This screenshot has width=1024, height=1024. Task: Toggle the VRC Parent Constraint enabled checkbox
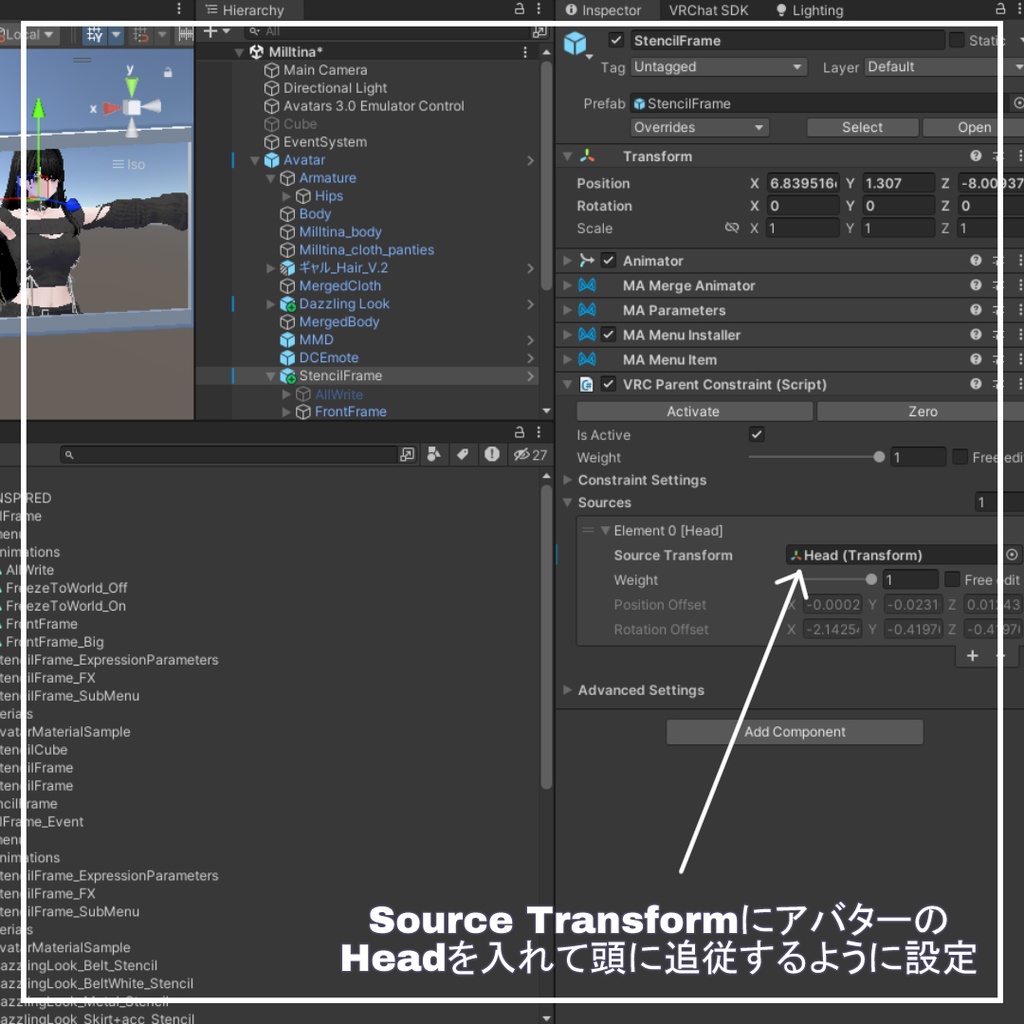[x=608, y=385]
